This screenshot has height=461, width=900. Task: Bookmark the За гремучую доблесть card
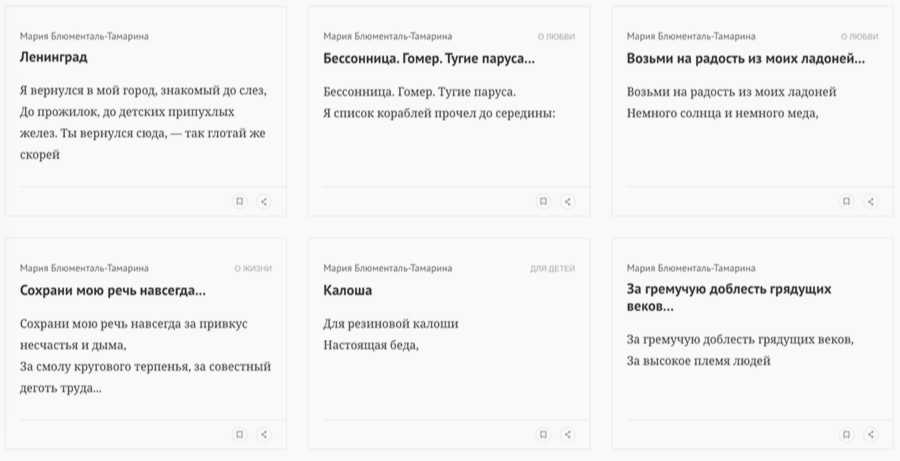tap(846, 435)
